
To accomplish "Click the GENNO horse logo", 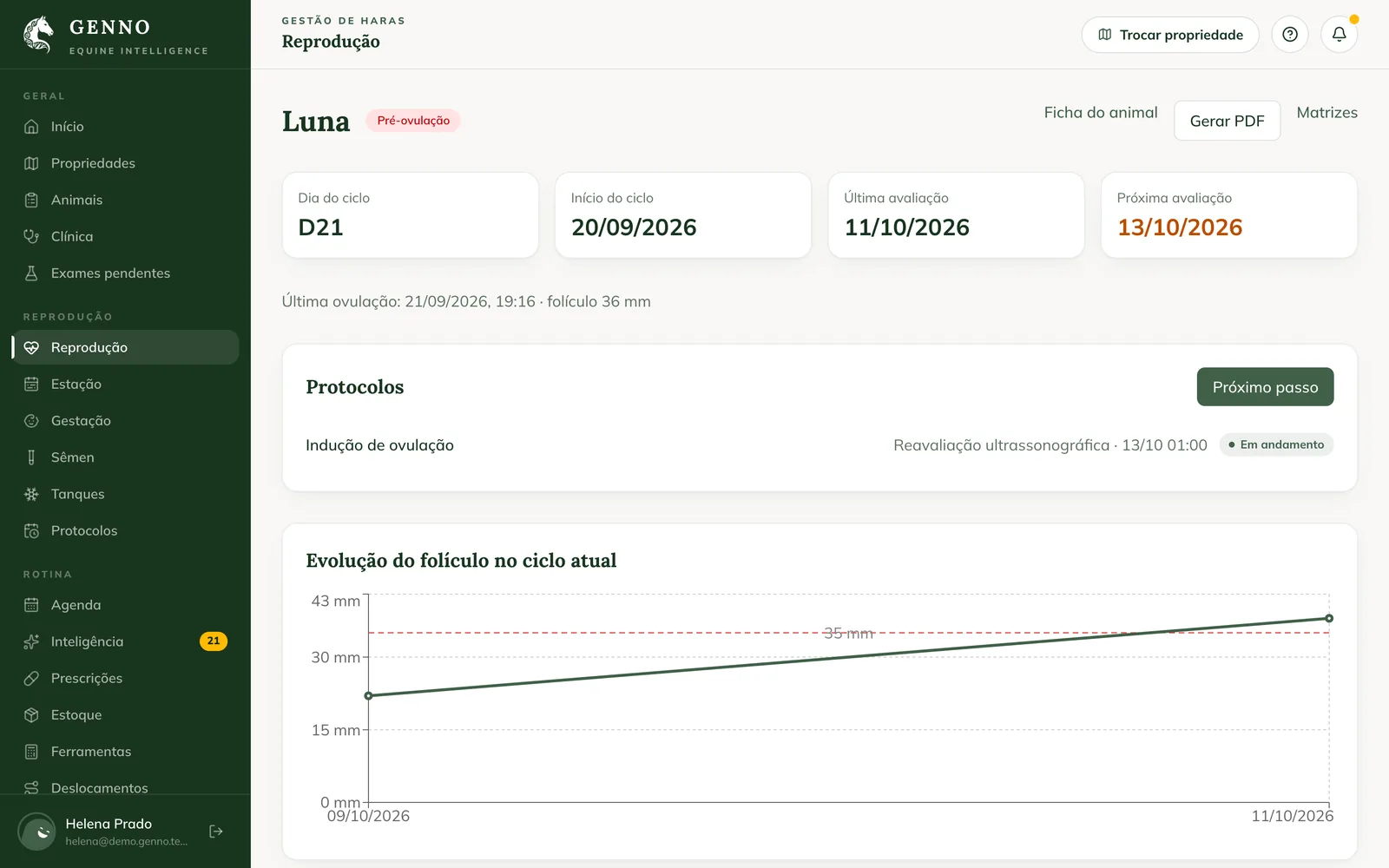I will tap(38, 35).
